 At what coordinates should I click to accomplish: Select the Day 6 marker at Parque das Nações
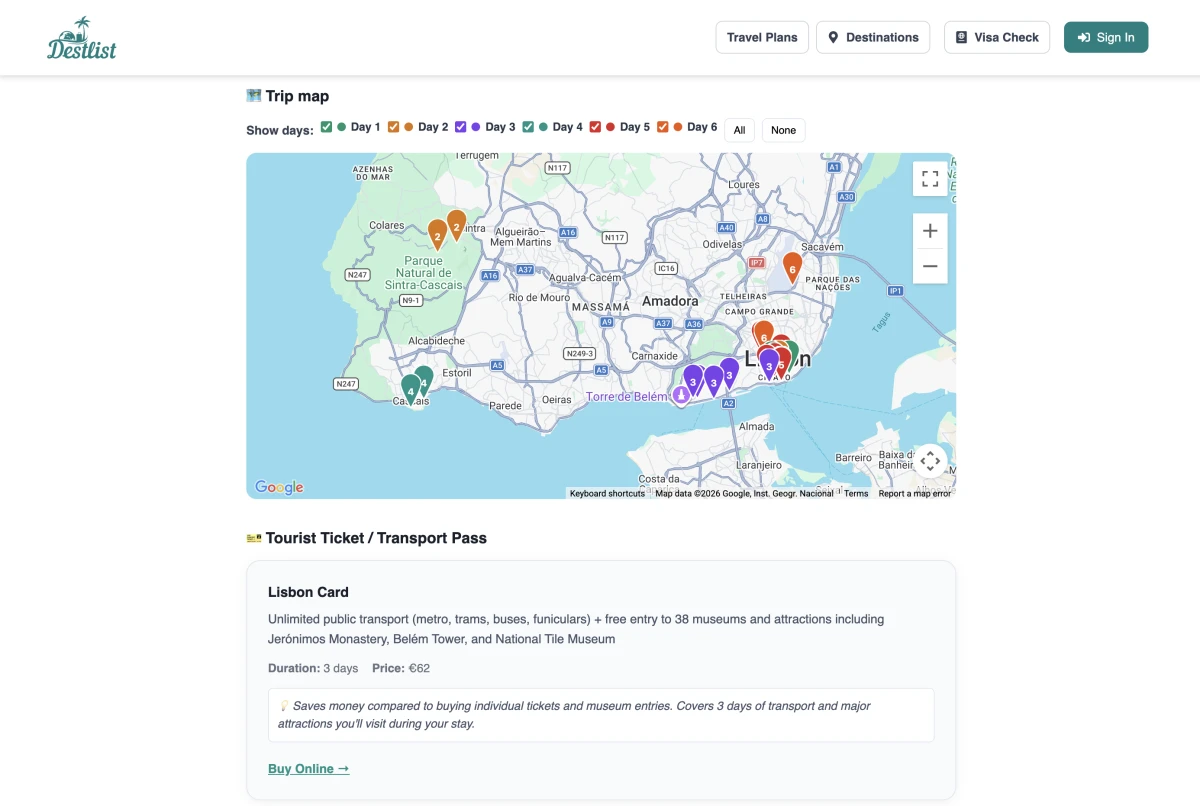tap(792, 268)
